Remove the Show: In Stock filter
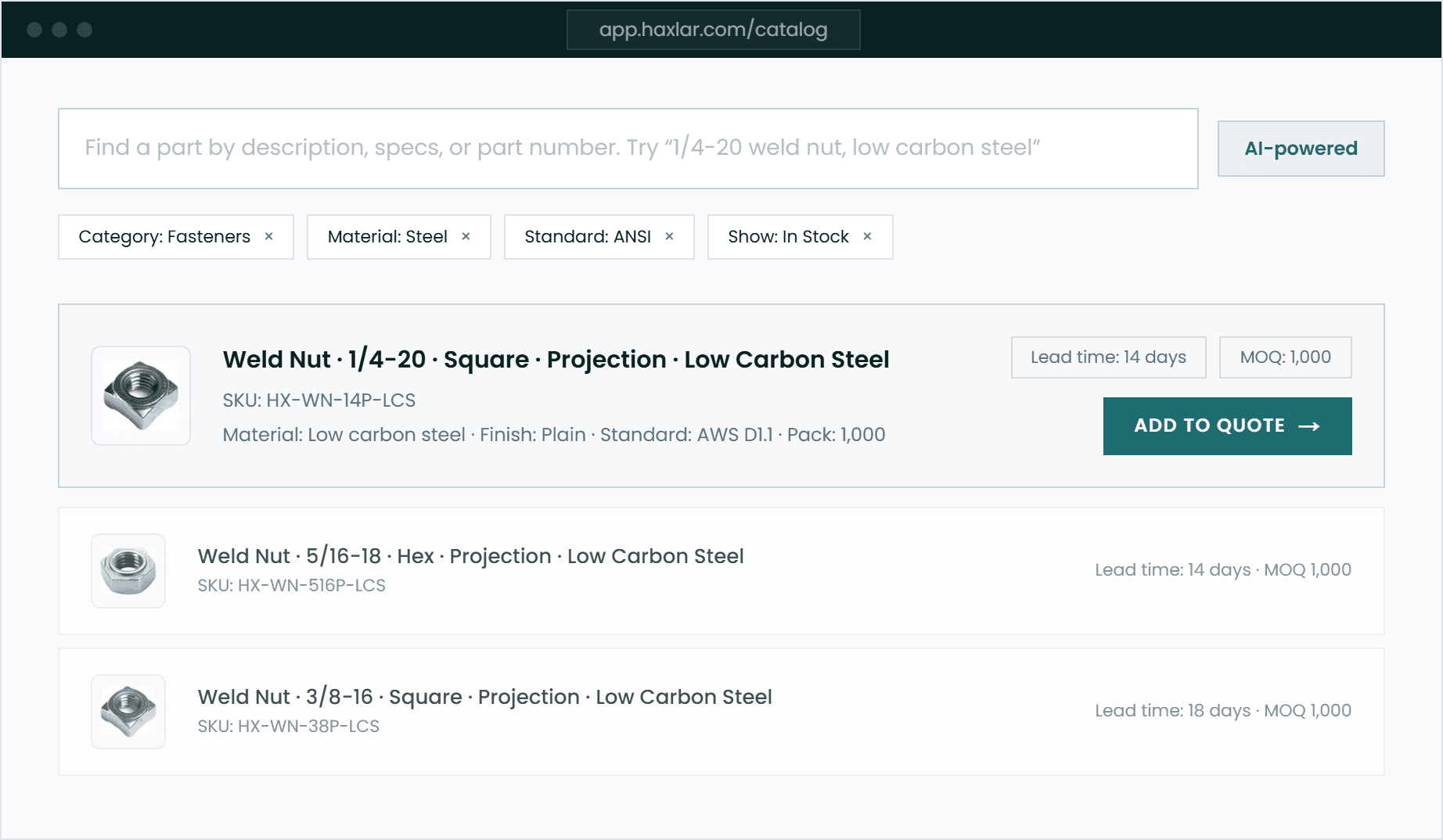1443x840 pixels. click(867, 236)
